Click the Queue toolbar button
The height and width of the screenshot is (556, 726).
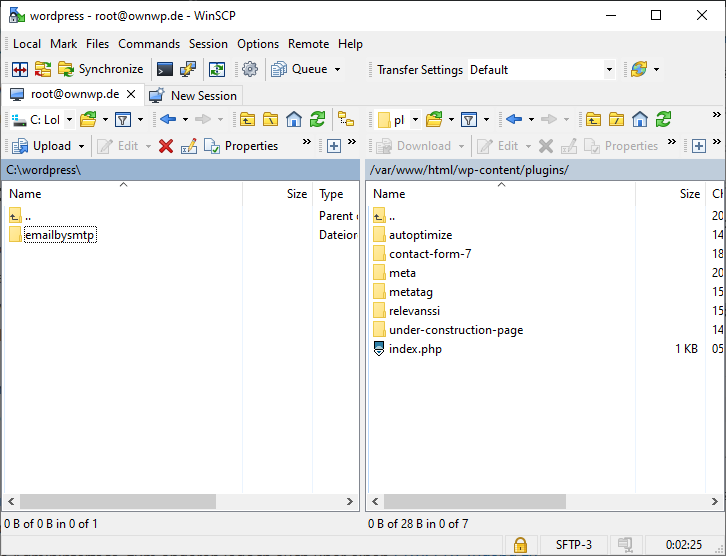(x=299, y=69)
